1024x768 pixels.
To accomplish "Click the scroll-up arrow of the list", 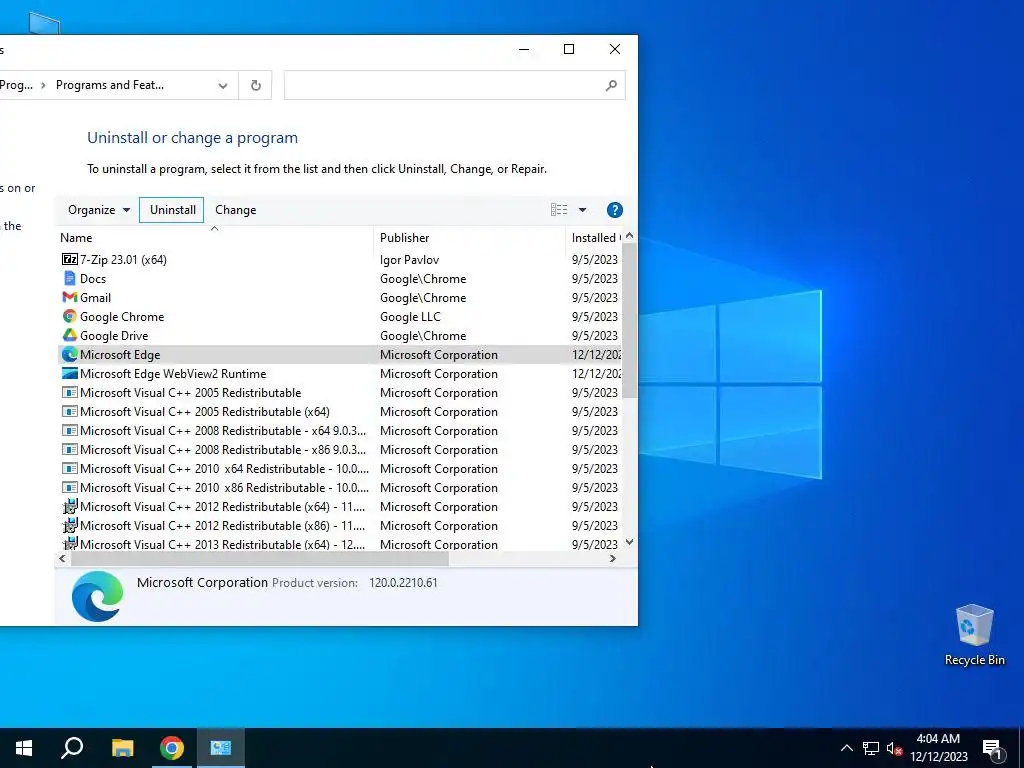I will pyautogui.click(x=629, y=235).
